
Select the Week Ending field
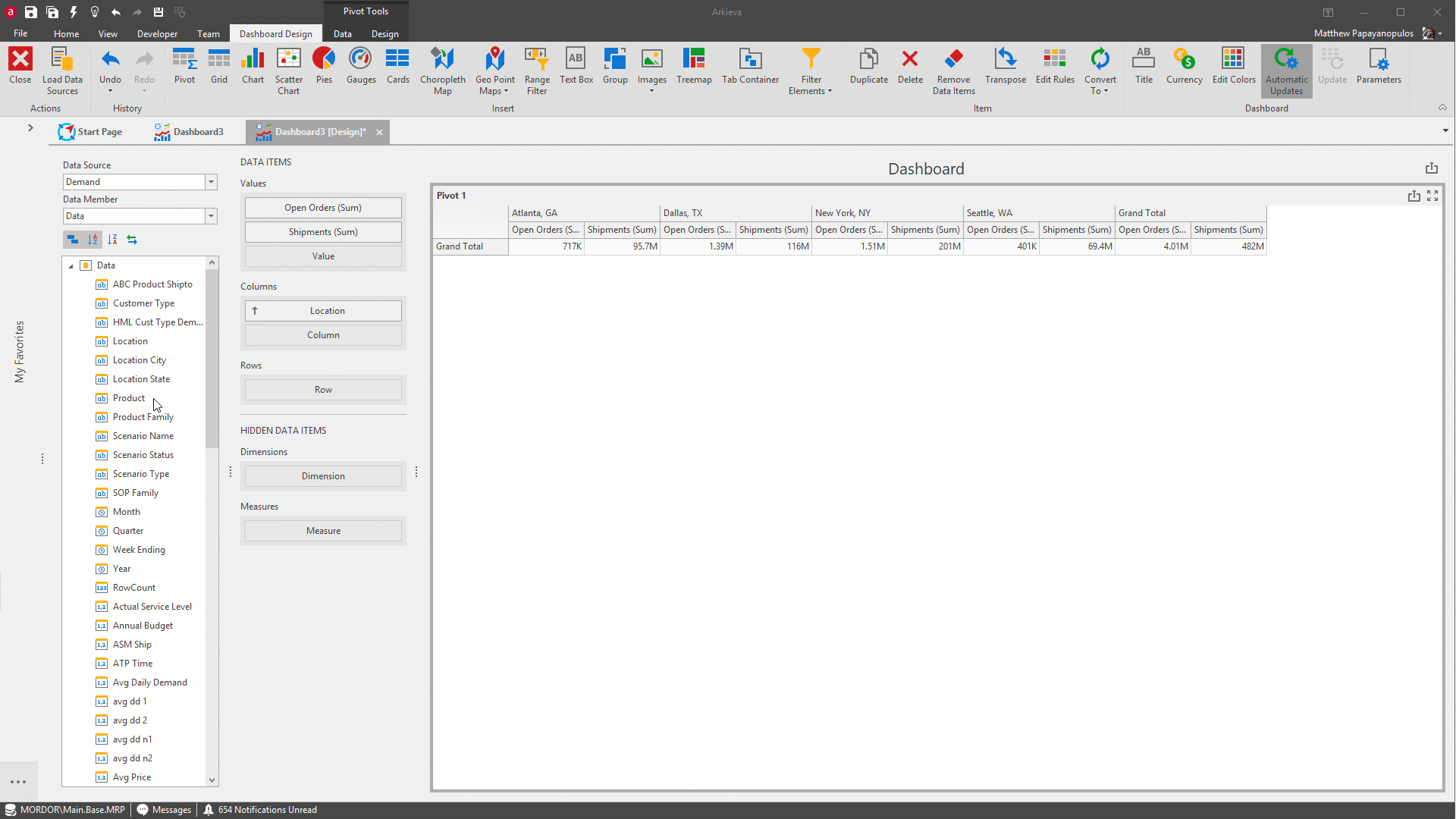139,550
